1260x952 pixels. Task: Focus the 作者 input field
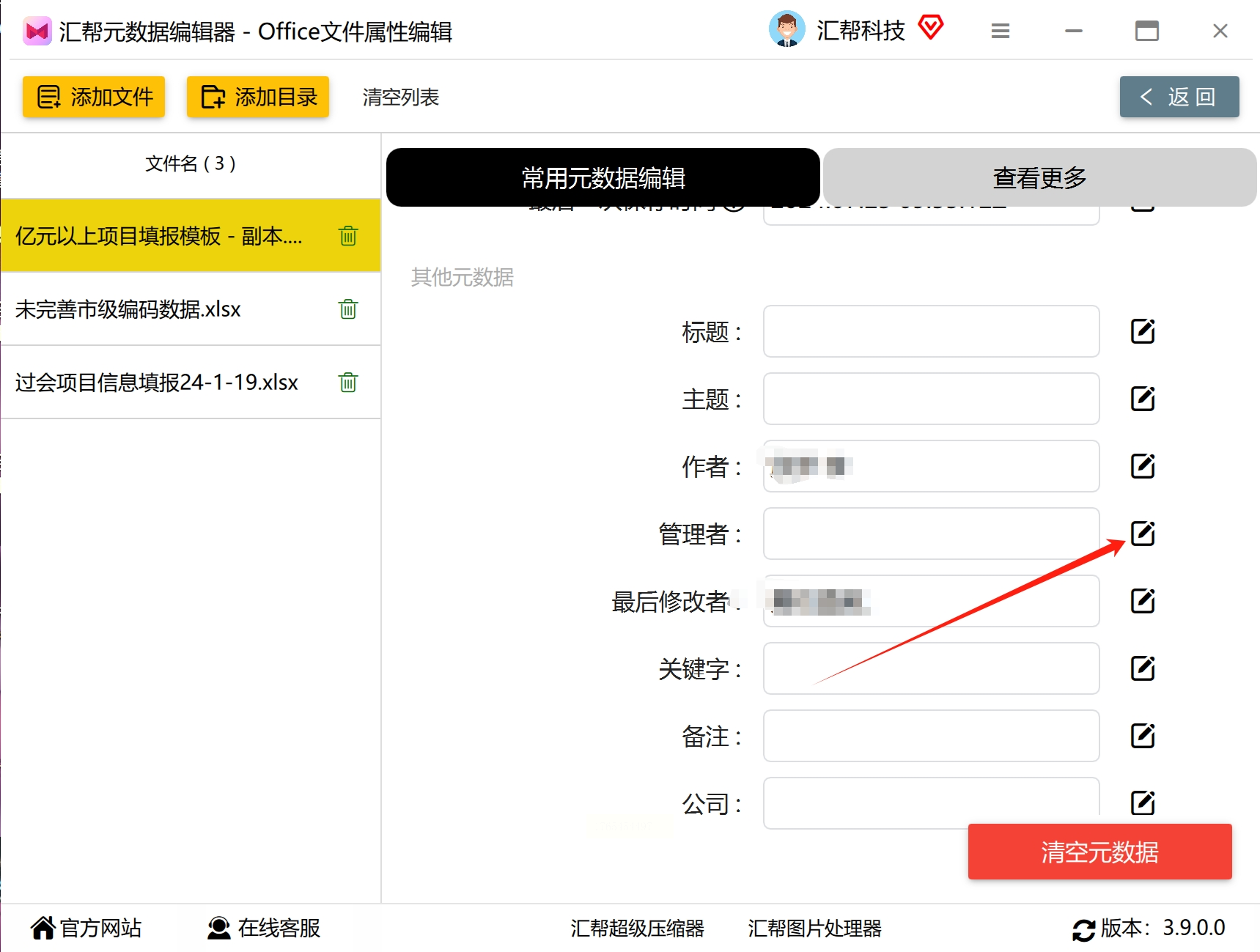click(x=931, y=466)
